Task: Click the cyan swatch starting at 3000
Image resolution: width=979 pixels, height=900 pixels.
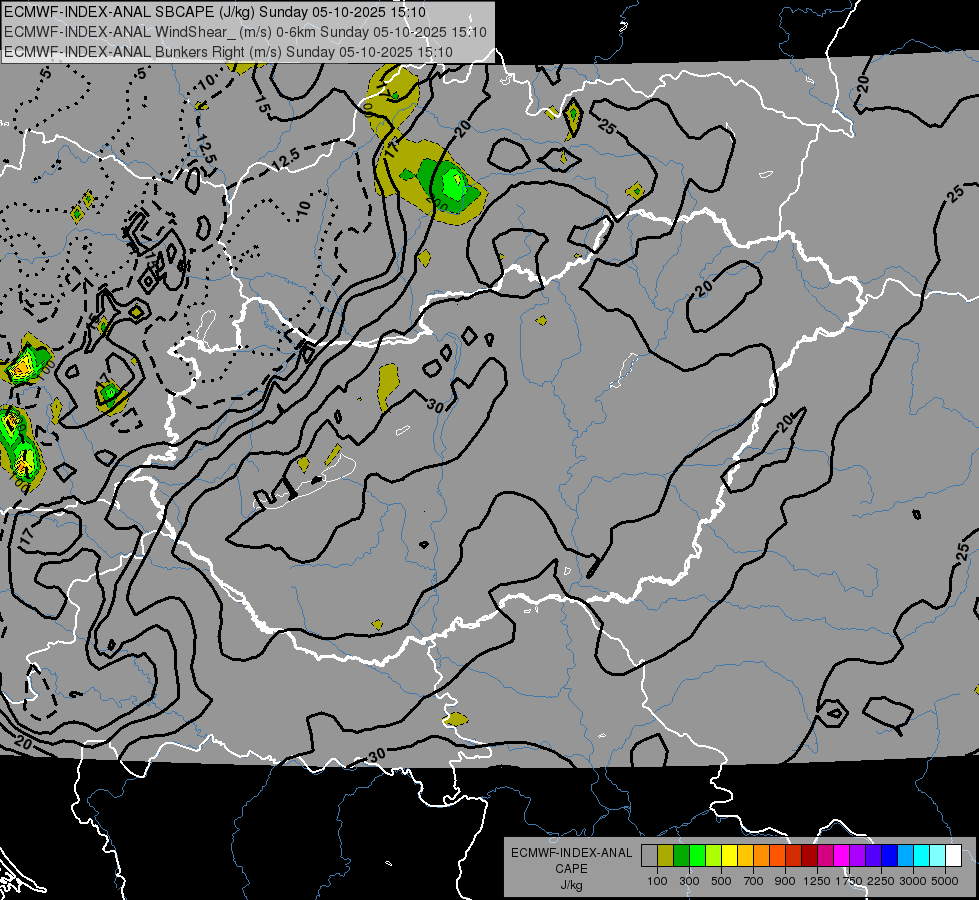Action: (x=922, y=855)
